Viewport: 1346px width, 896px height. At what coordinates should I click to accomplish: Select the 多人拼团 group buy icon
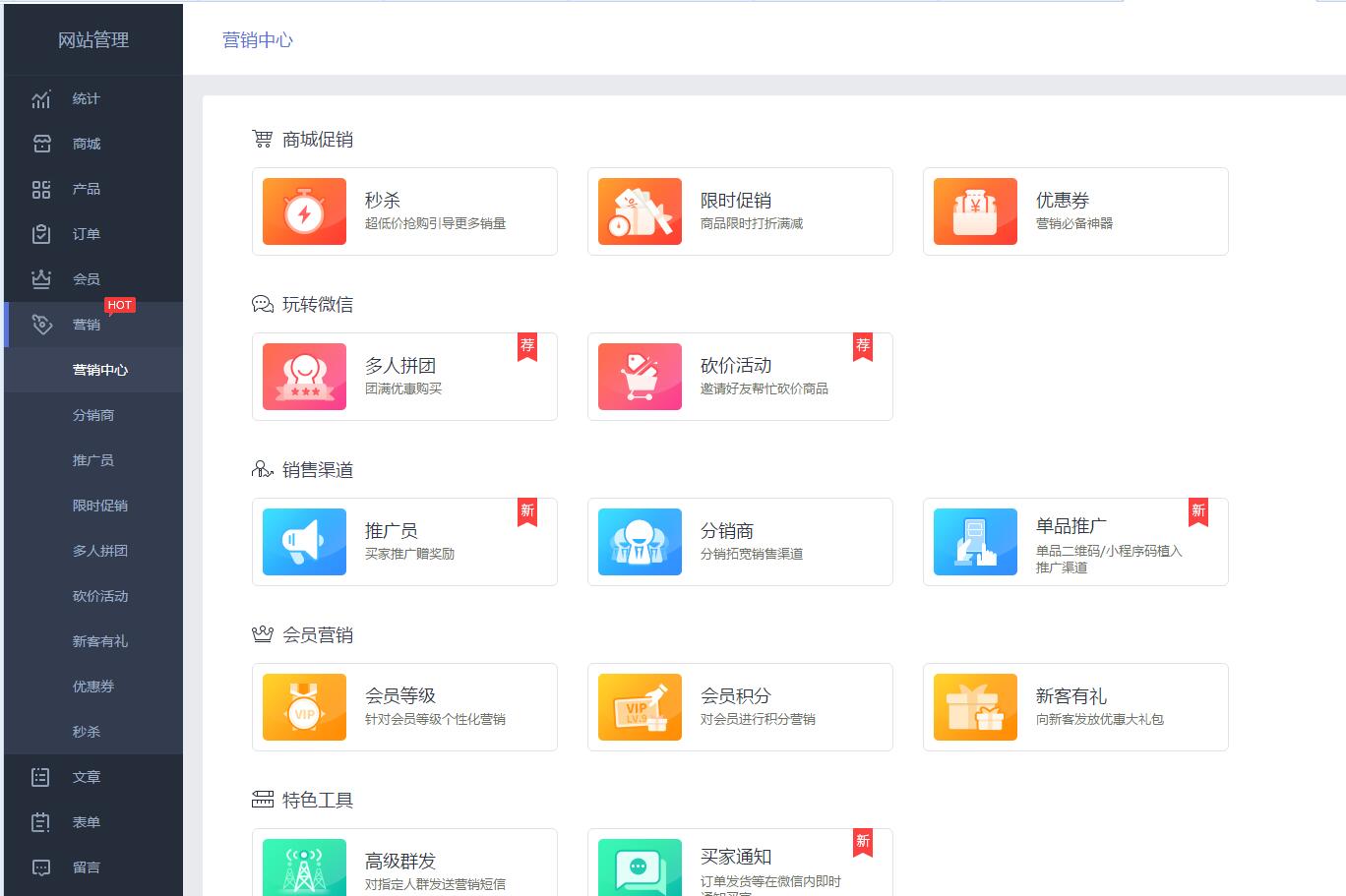coord(304,377)
